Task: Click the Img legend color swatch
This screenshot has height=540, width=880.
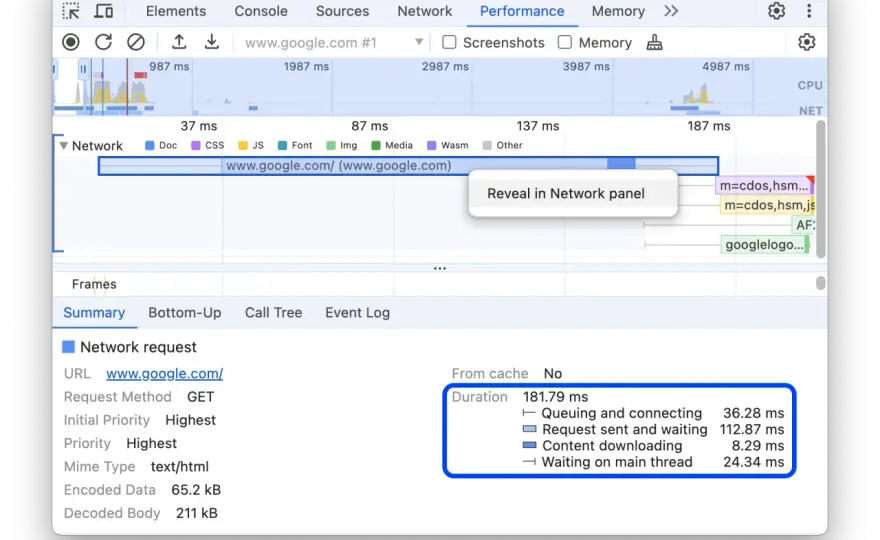Action: pyautogui.click(x=331, y=145)
